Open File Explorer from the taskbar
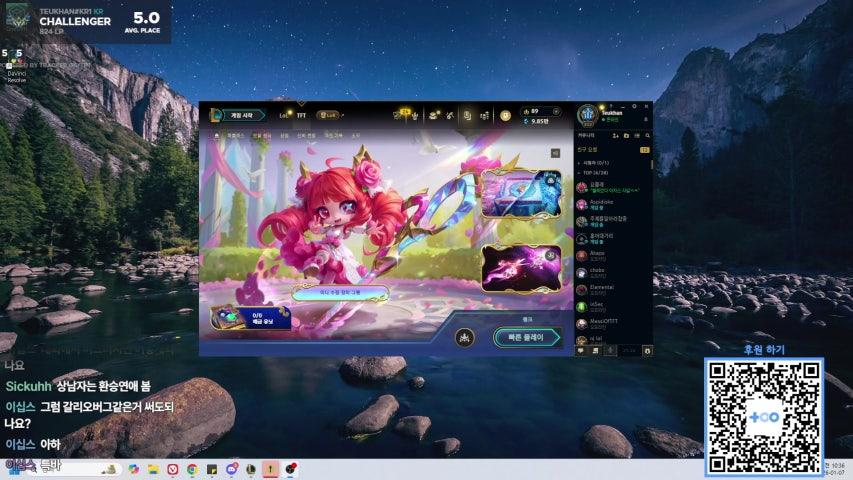853x480 pixels. (153, 469)
